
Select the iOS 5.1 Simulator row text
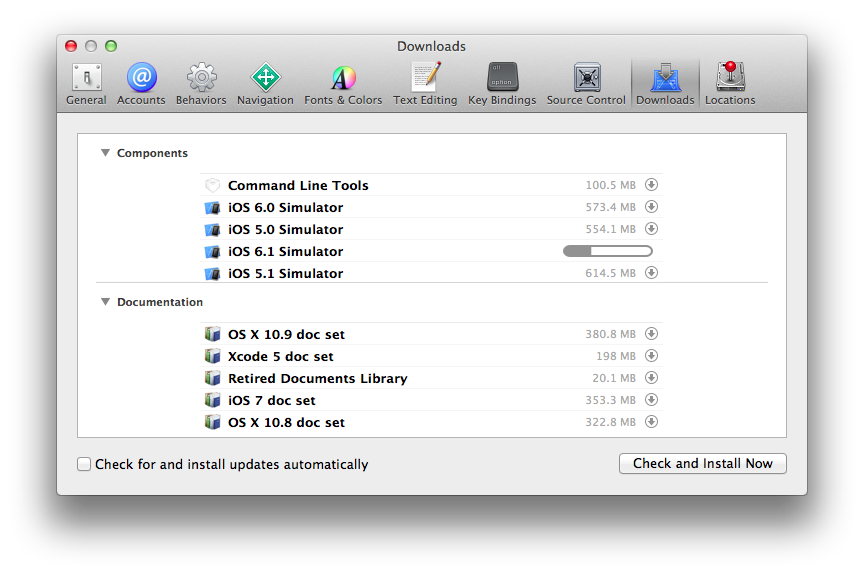(285, 273)
